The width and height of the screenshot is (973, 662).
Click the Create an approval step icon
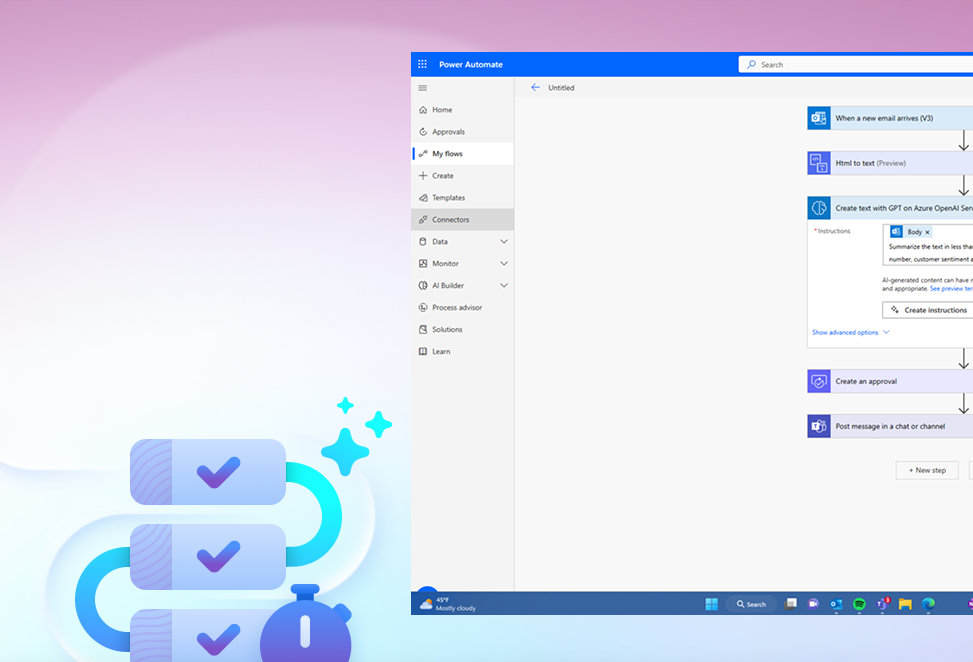click(x=819, y=382)
